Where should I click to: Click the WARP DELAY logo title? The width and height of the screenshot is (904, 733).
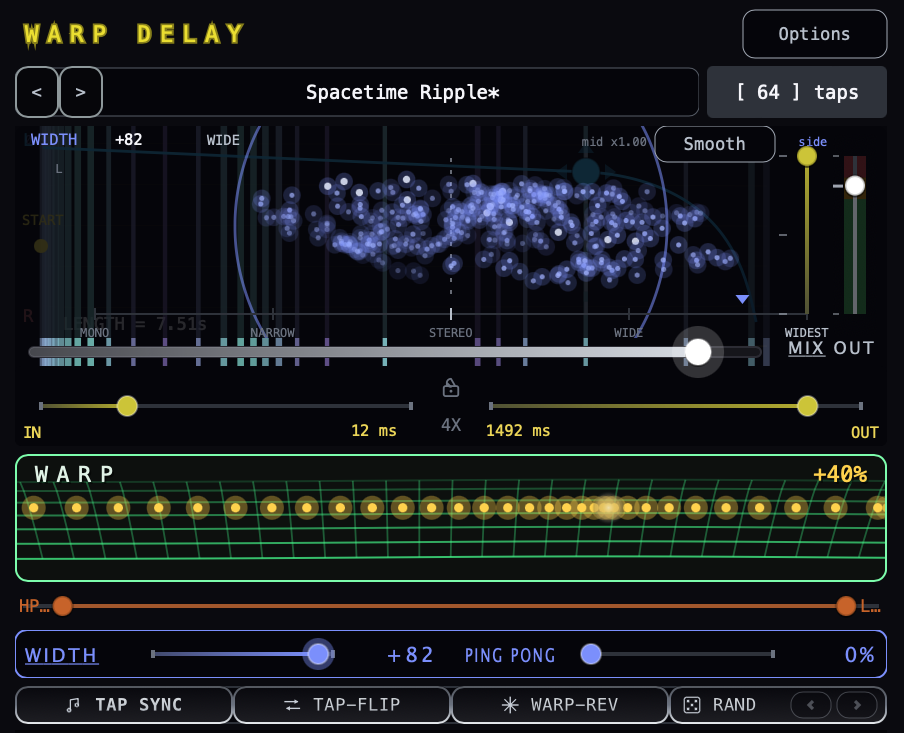click(134, 34)
